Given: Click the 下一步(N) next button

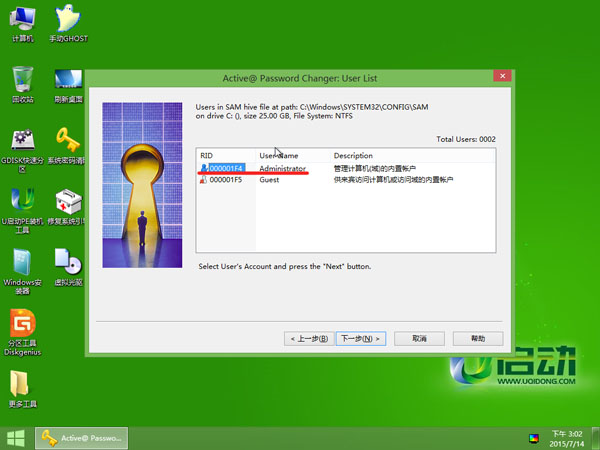Looking at the screenshot, I should pos(360,339).
